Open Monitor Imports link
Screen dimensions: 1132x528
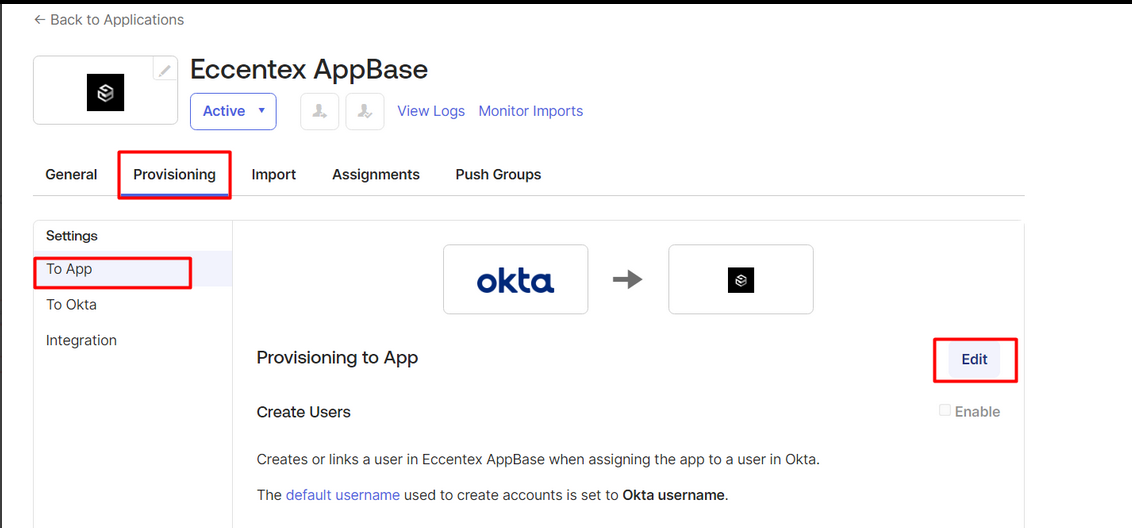click(x=531, y=111)
